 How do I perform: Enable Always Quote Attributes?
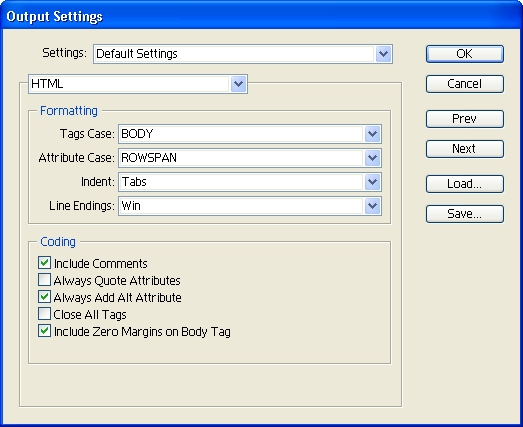(44, 280)
